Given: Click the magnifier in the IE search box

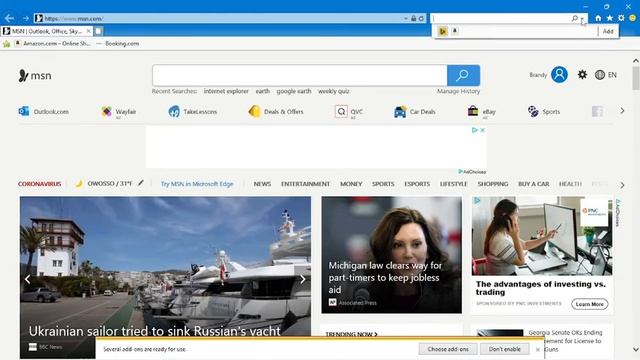Looking at the screenshot, I should click(575, 18).
